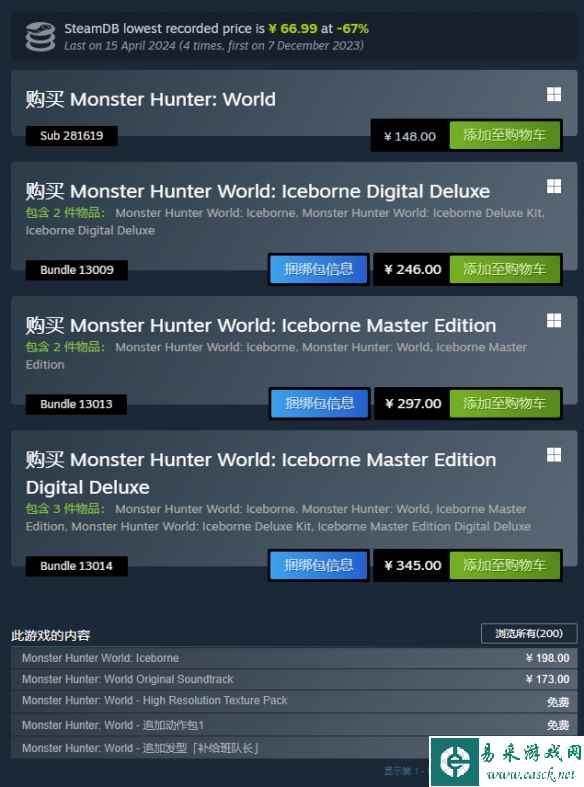Browse all 200 content items button
The width and height of the screenshot is (584, 787).
[529, 633]
